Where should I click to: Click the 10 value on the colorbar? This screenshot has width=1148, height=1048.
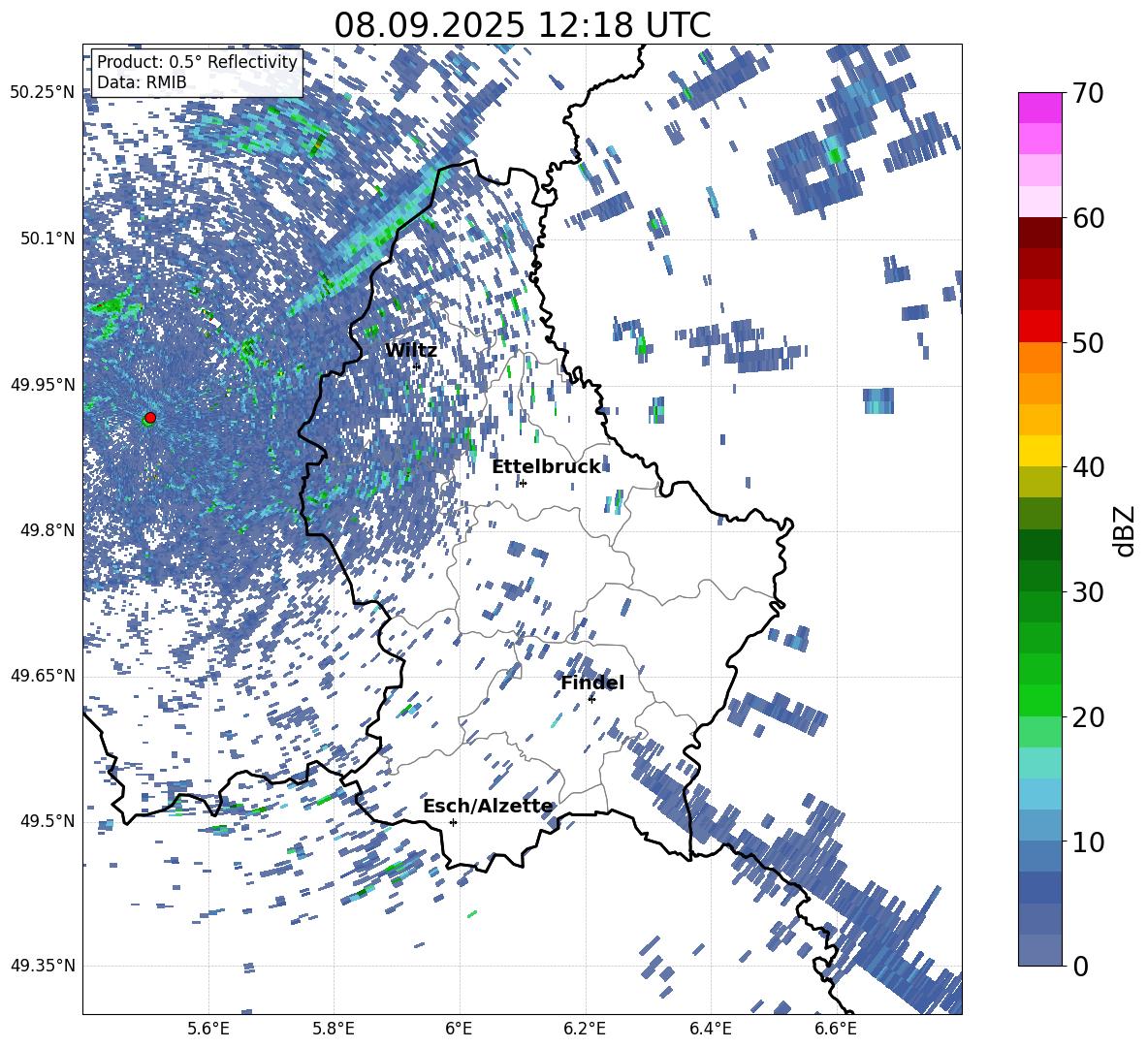pyautogui.click(x=1088, y=842)
